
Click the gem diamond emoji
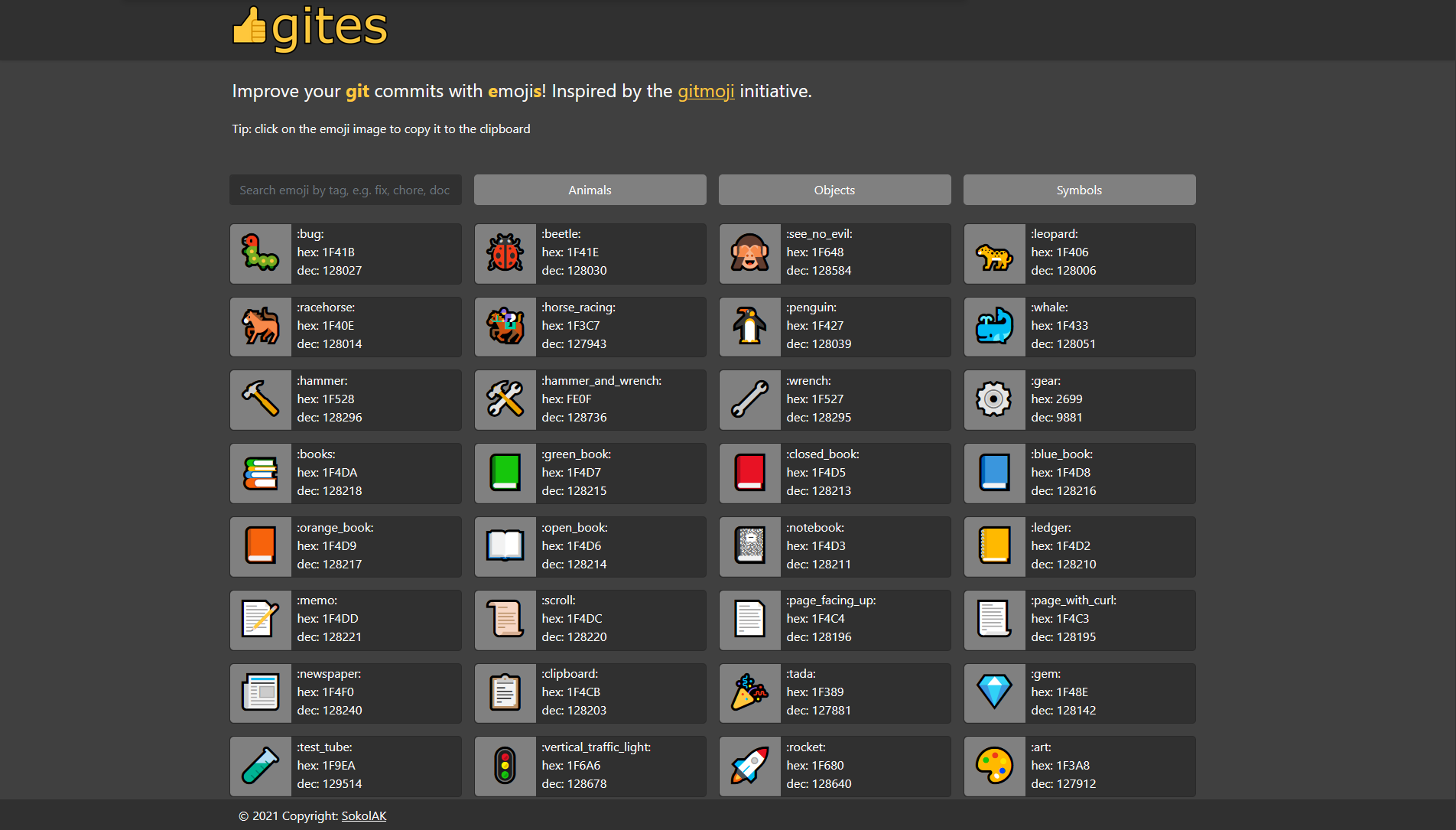coord(994,692)
